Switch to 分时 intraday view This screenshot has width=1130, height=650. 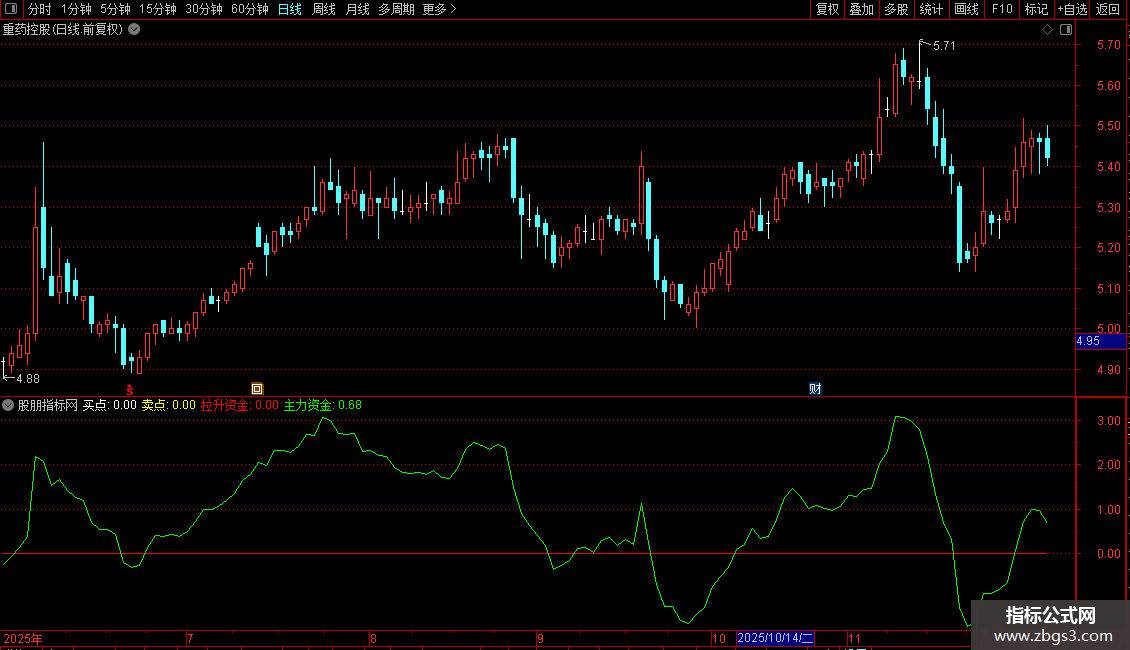click(40, 9)
